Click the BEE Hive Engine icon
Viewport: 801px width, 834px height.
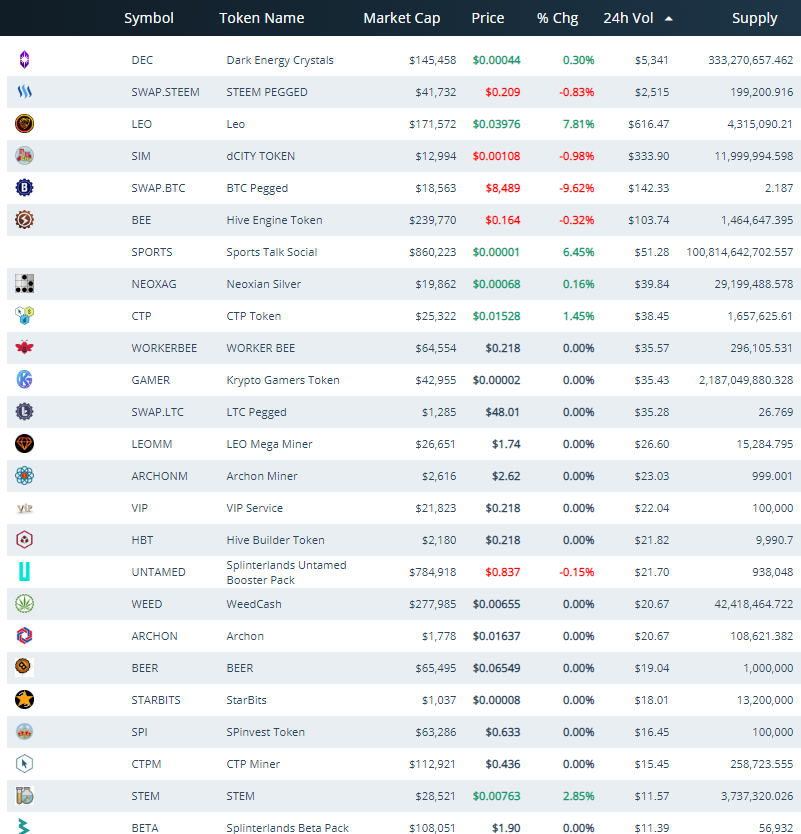pyautogui.click(x=24, y=220)
